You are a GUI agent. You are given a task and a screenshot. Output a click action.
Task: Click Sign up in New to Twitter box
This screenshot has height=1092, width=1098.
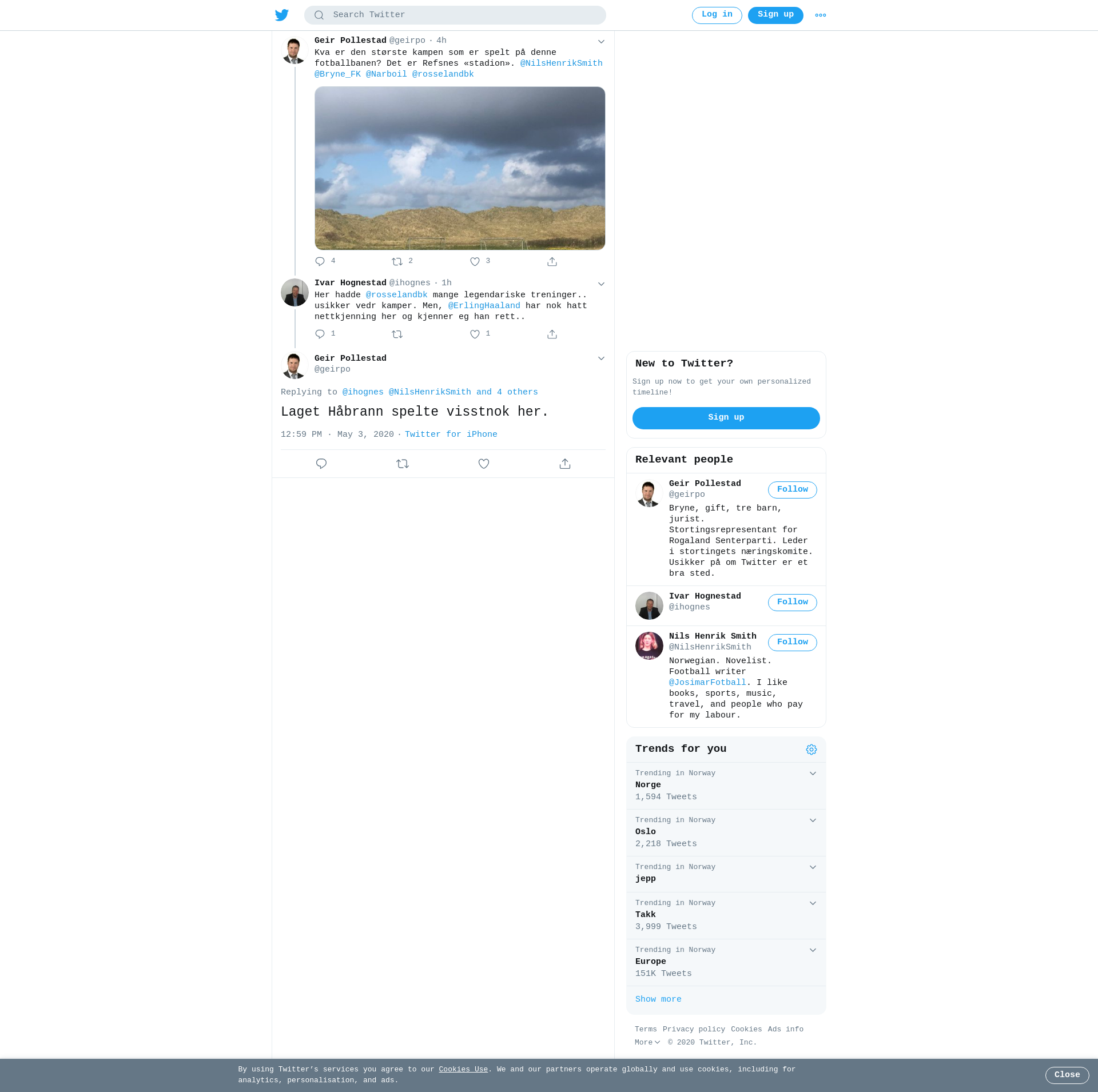[x=726, y=418]
